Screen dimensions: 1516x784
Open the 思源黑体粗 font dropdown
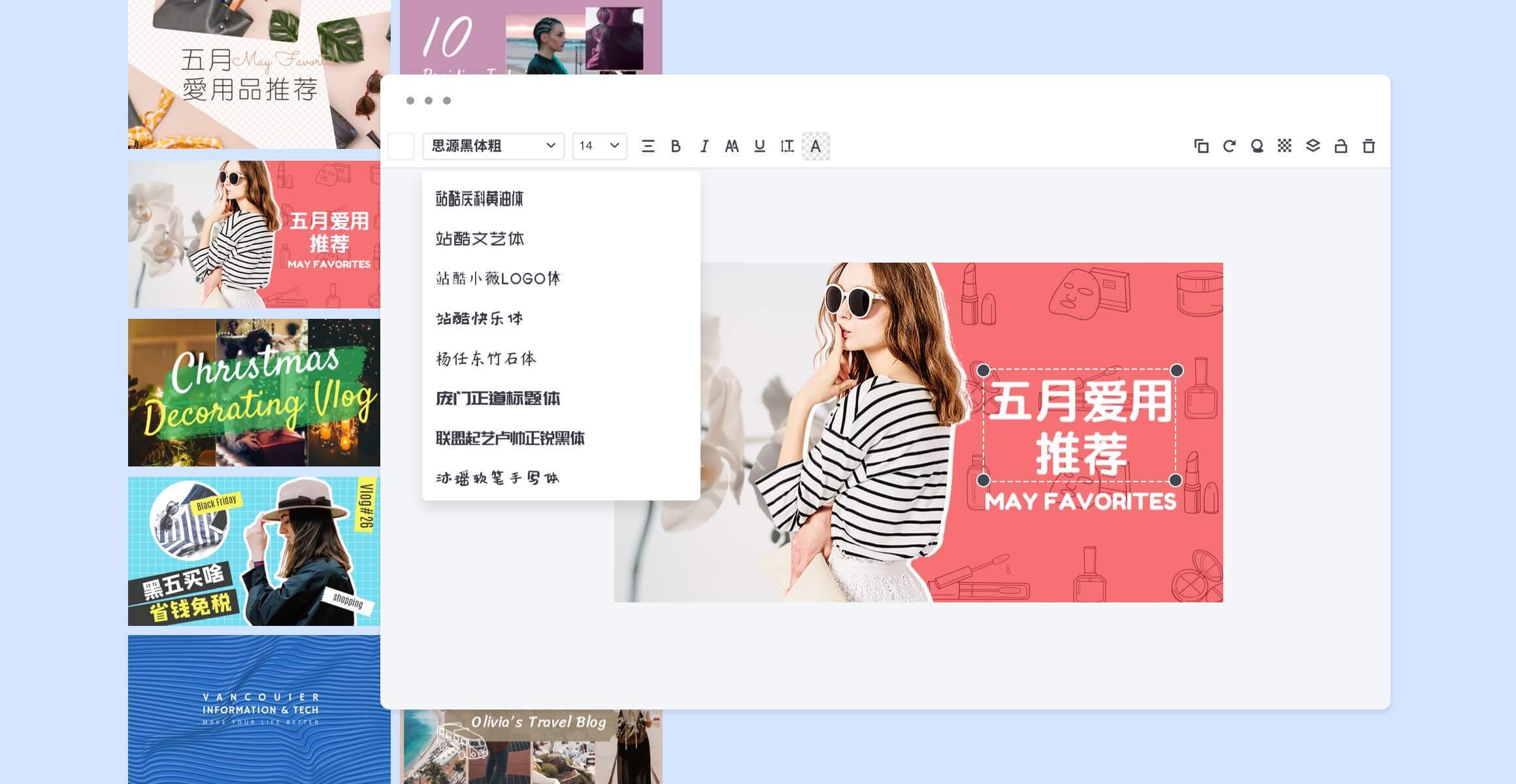[493, 146]
